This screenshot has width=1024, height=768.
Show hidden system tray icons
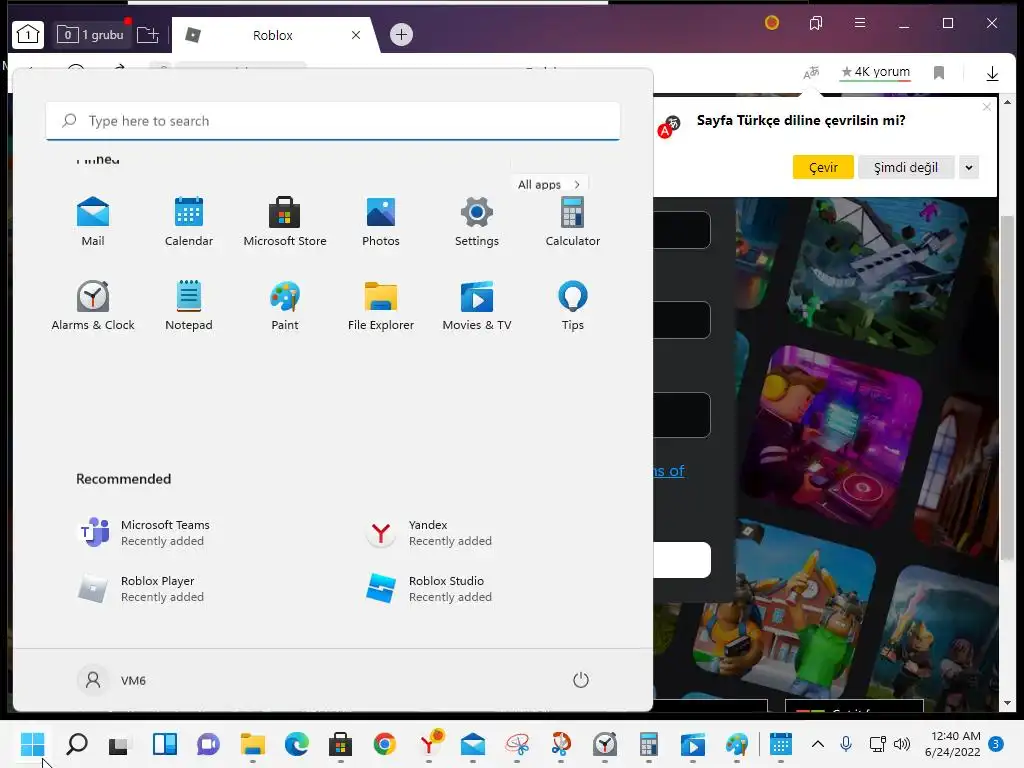tap(818, 744)
